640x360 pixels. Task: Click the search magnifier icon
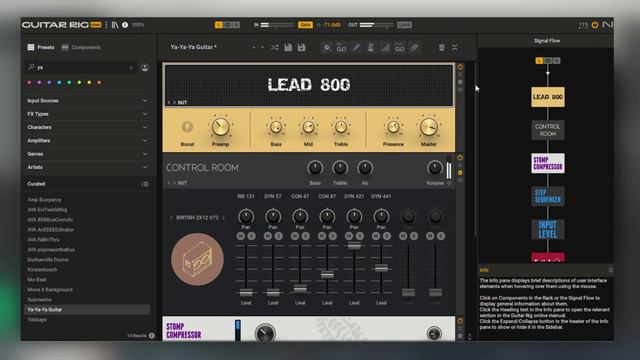(x=31, y=67)
